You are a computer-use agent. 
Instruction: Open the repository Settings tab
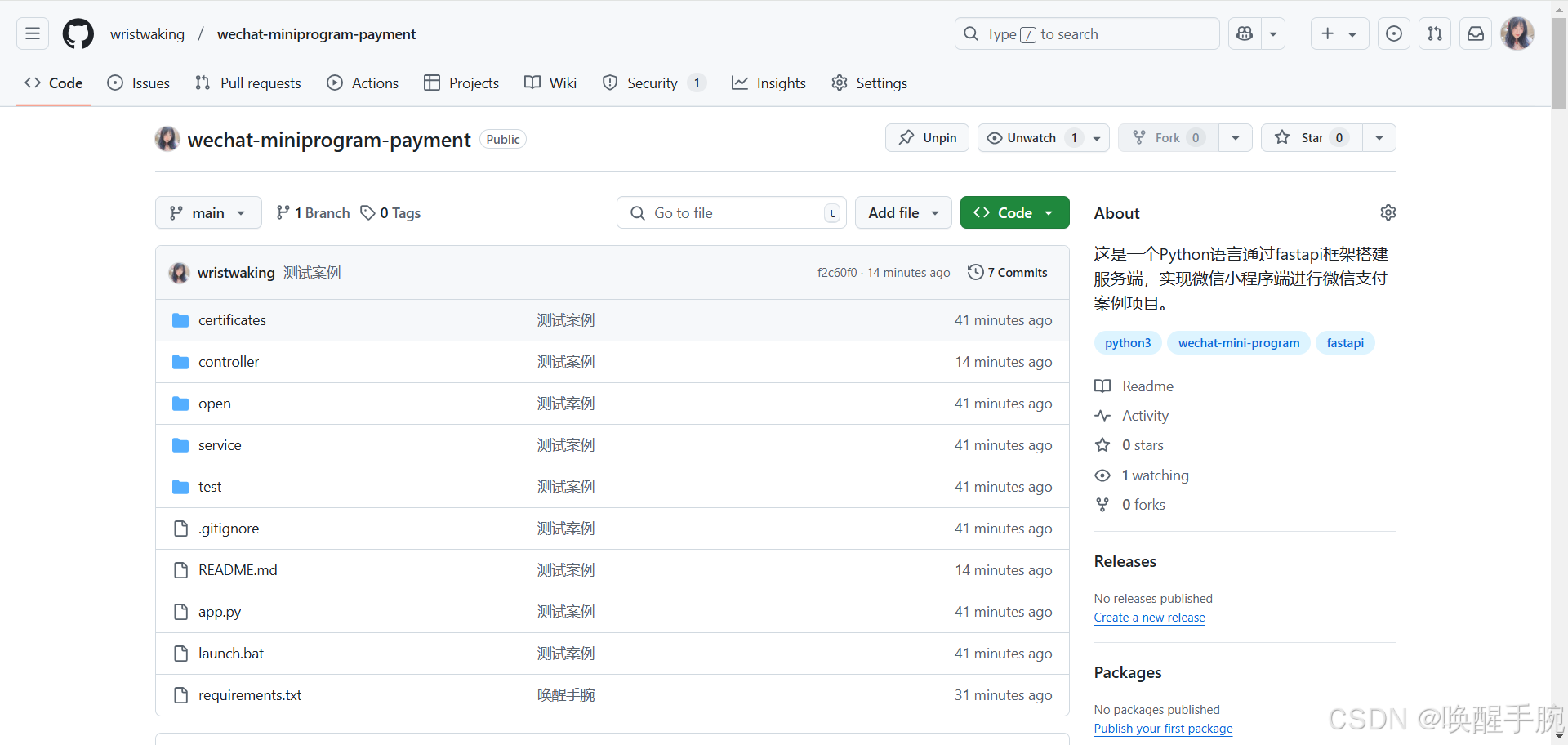[x=869, y=83]
